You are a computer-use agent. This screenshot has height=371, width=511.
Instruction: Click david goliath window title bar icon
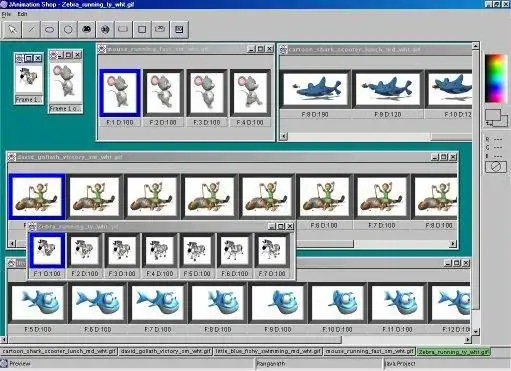(x=12, y=157)
